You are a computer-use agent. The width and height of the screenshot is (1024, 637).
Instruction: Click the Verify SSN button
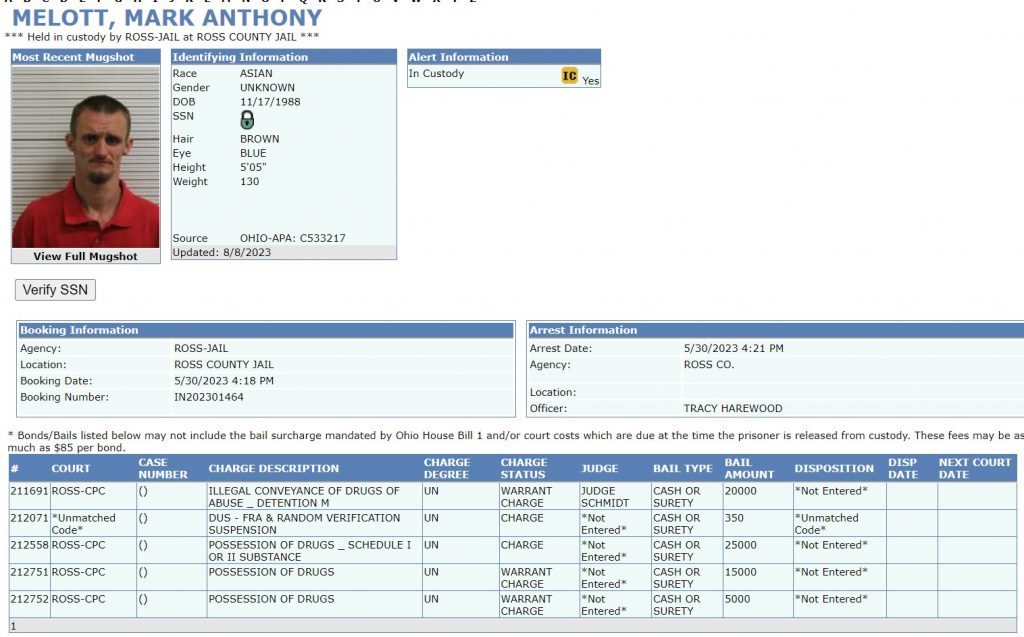pos(56,289)
